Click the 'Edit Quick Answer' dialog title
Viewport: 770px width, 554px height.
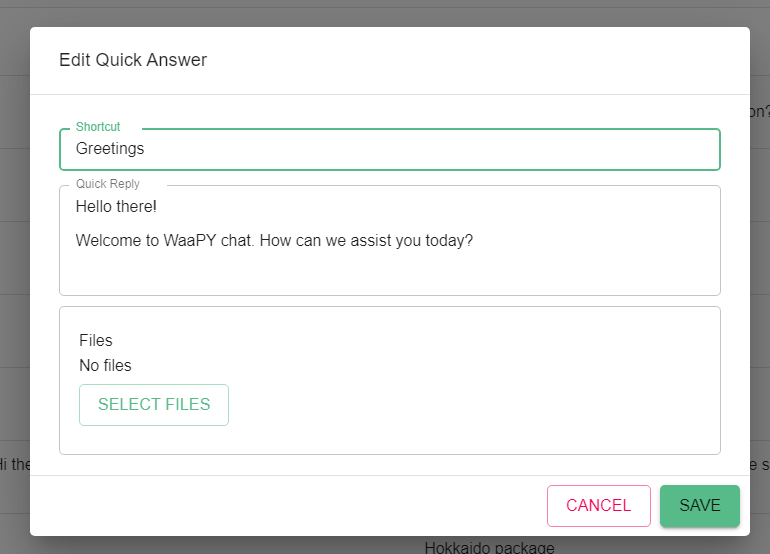(x=133, y=60)
